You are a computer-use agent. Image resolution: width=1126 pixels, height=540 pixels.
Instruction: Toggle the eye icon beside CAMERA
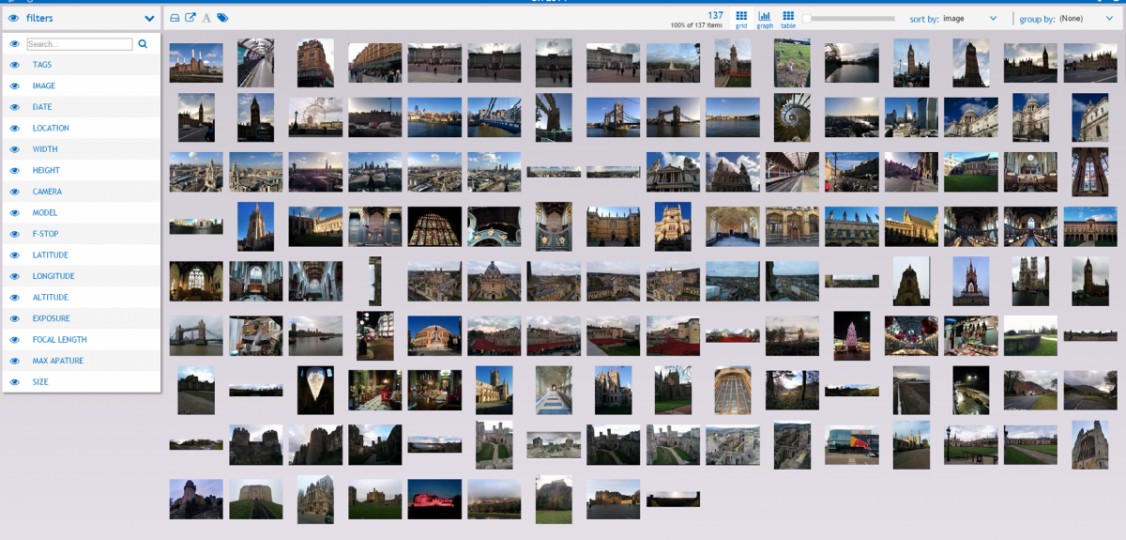point(14,192)
